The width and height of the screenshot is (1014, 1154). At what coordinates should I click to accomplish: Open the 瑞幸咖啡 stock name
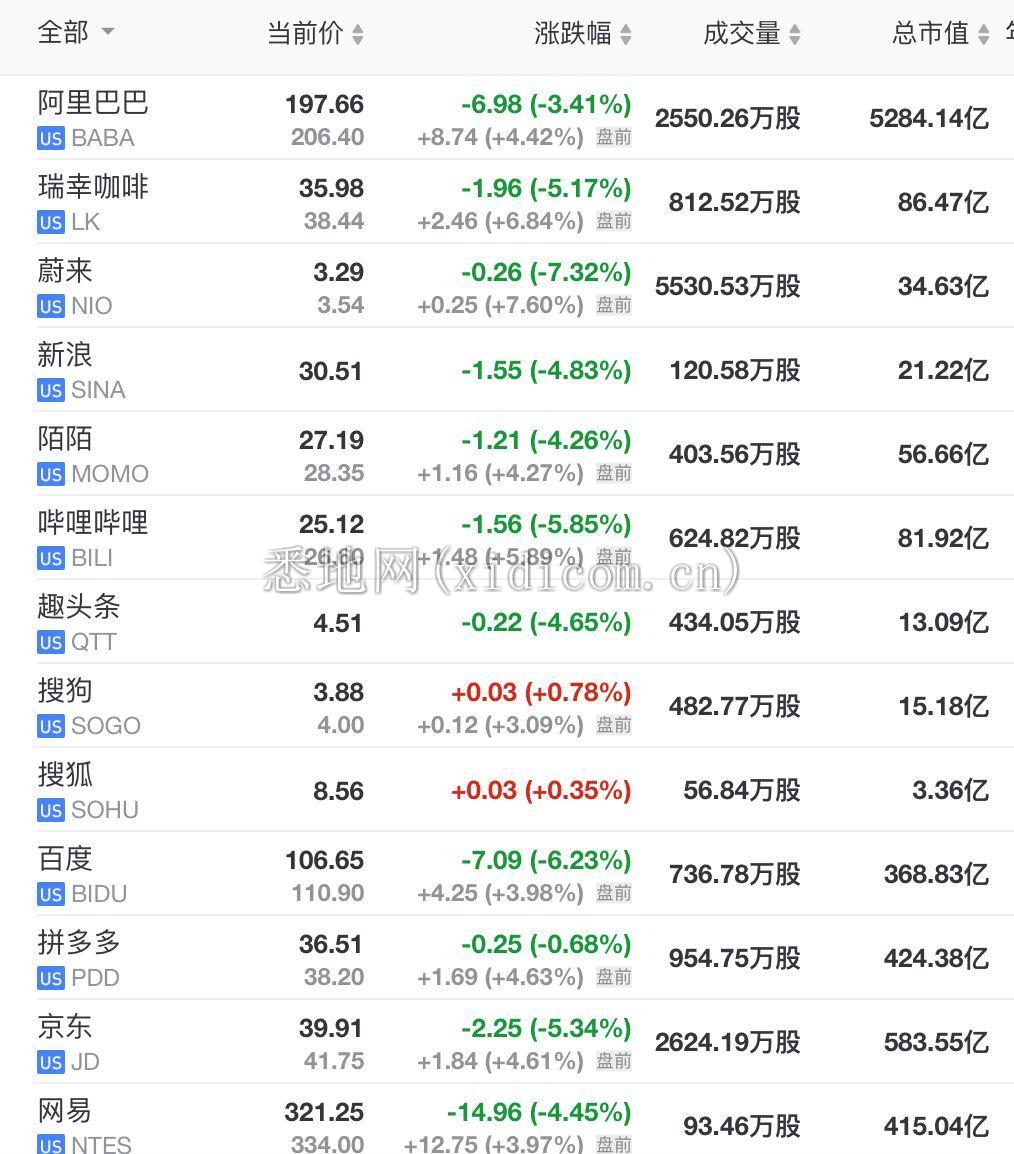pyautogui.click(x=93, y=187)
